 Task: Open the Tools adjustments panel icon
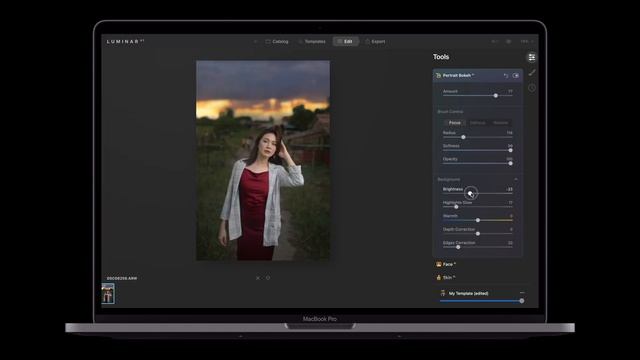pos(531,57)
